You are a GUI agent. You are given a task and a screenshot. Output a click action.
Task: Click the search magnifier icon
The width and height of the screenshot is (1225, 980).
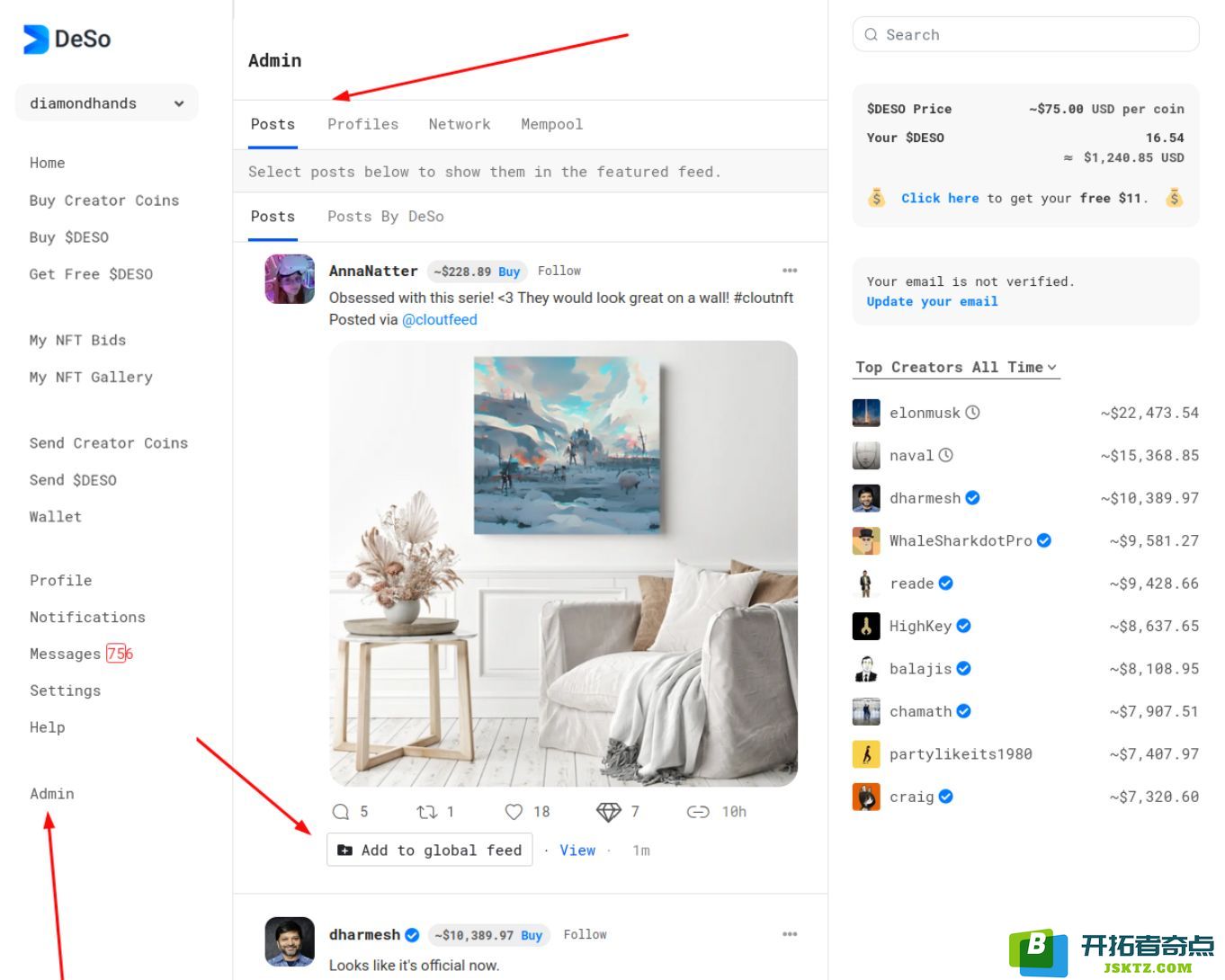tap(871, 35)
